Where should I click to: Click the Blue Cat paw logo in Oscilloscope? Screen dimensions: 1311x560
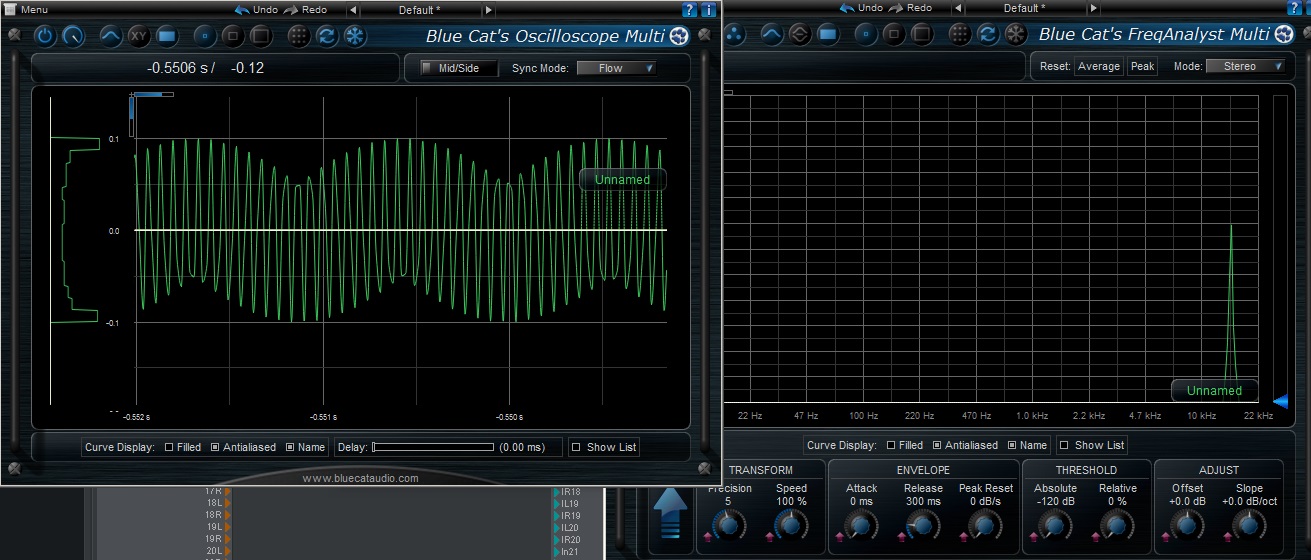(679, 36)
